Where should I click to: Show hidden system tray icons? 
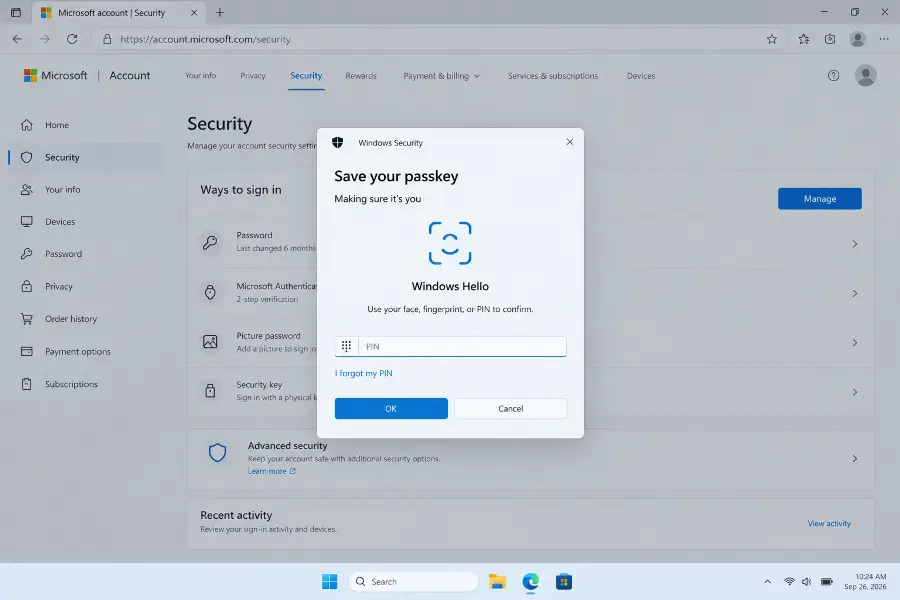pos(767,582)
